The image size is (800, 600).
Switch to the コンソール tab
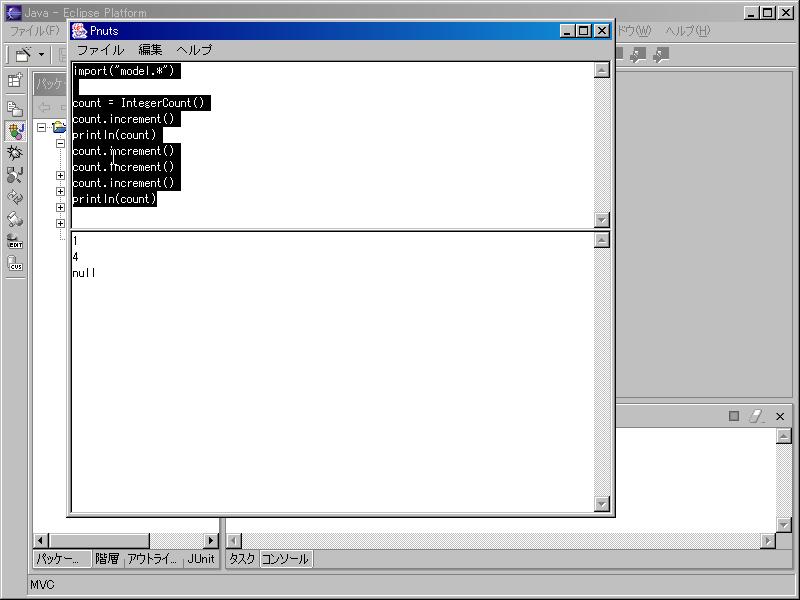coord(285,559)
